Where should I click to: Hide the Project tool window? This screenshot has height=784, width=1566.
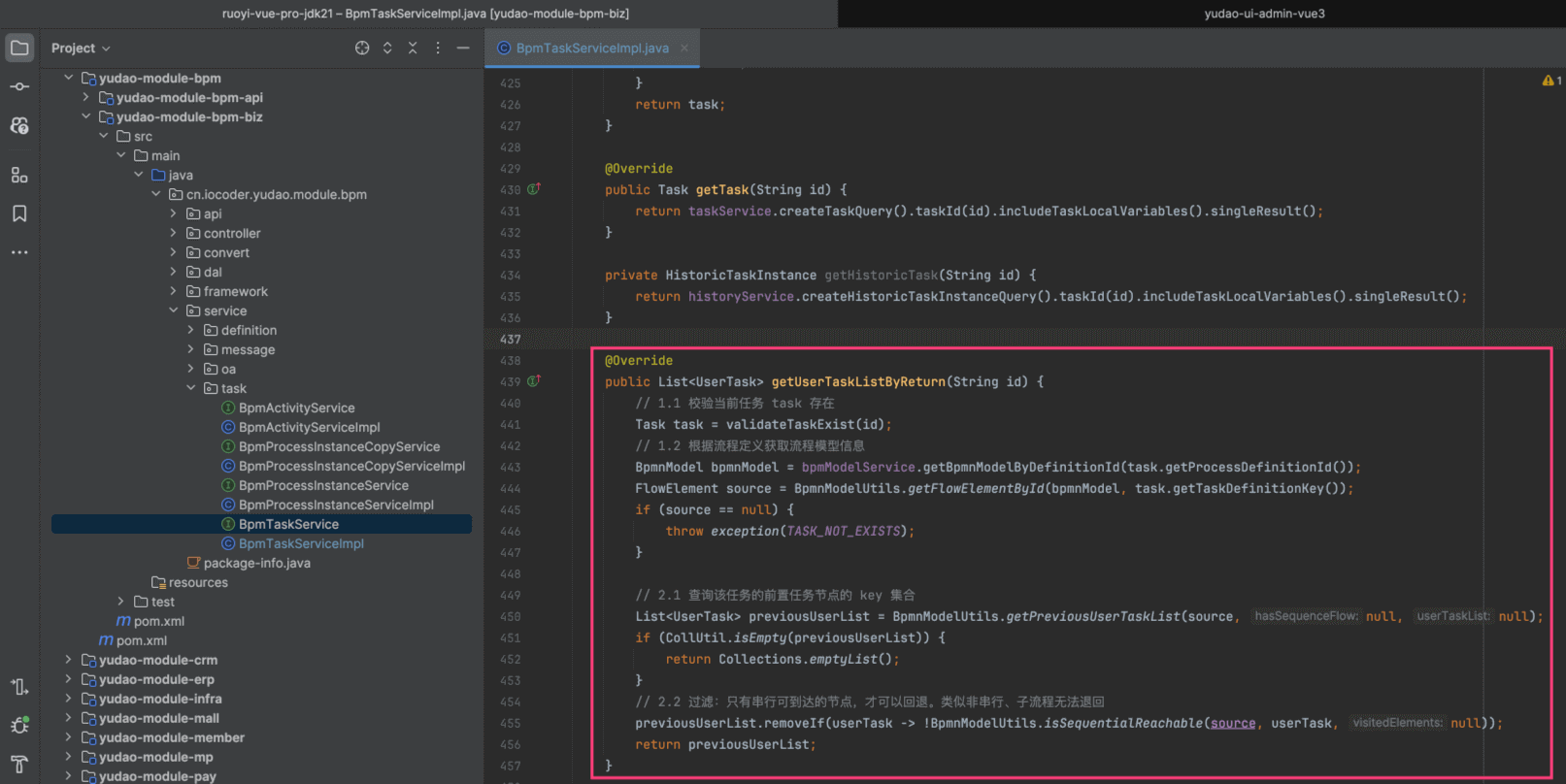tap(463, 49)
